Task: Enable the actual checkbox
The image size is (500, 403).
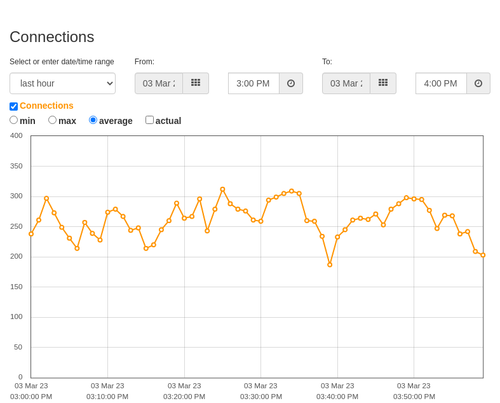Action: (x=150, y=120)
